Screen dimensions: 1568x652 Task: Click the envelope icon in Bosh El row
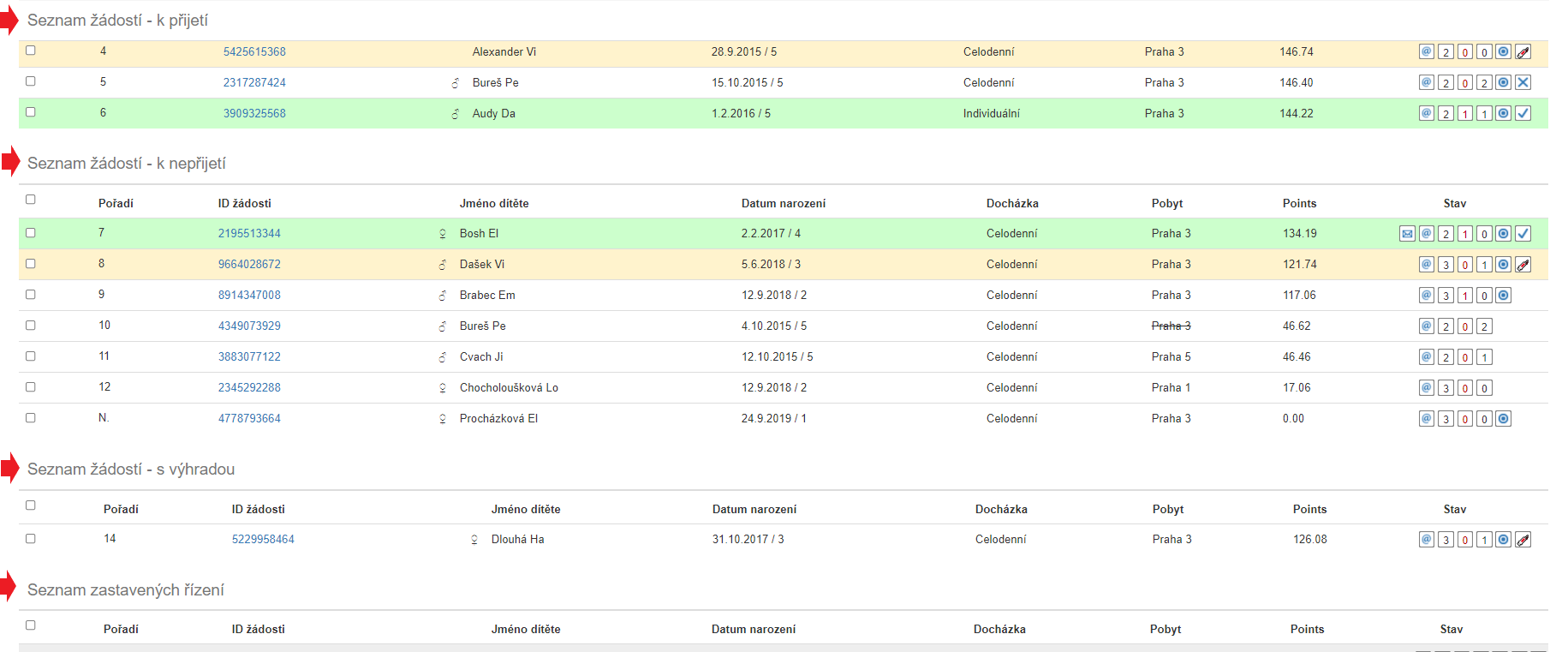[x=1407, y=233]
